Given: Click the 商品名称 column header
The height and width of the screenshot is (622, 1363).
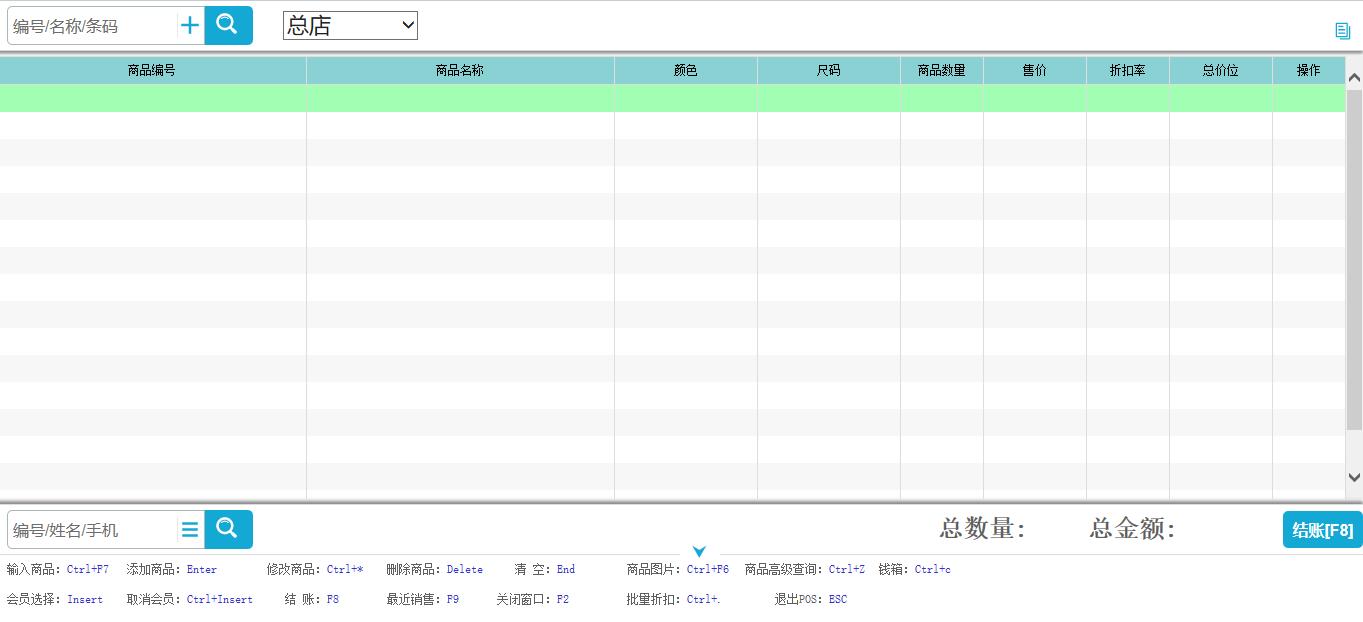Looking at the screenshot, I should [x=460, y=70].
